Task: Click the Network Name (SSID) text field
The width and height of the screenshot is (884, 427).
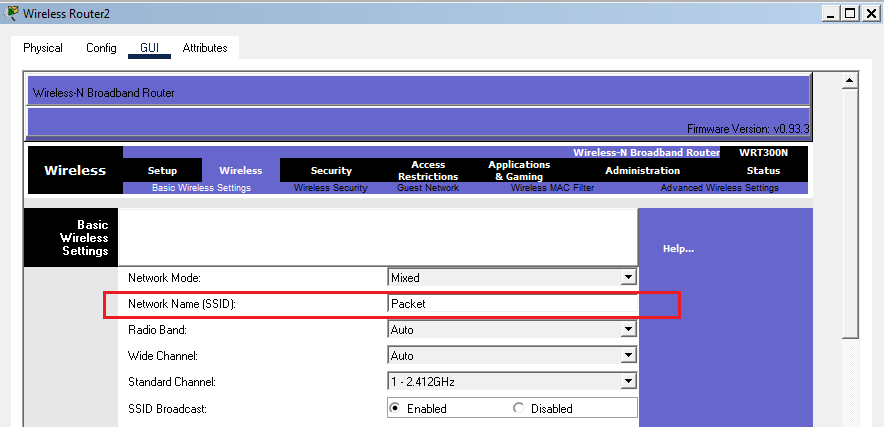Action: 511,304
